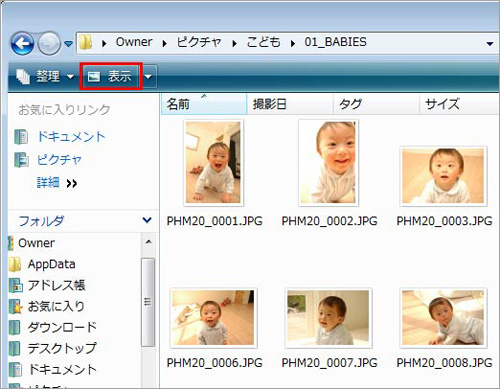This screenshot has height=389, width=500.
Task: Click the PHM20_0008.JPG file name
Action: pyautogui.click(x=444, y=363)
